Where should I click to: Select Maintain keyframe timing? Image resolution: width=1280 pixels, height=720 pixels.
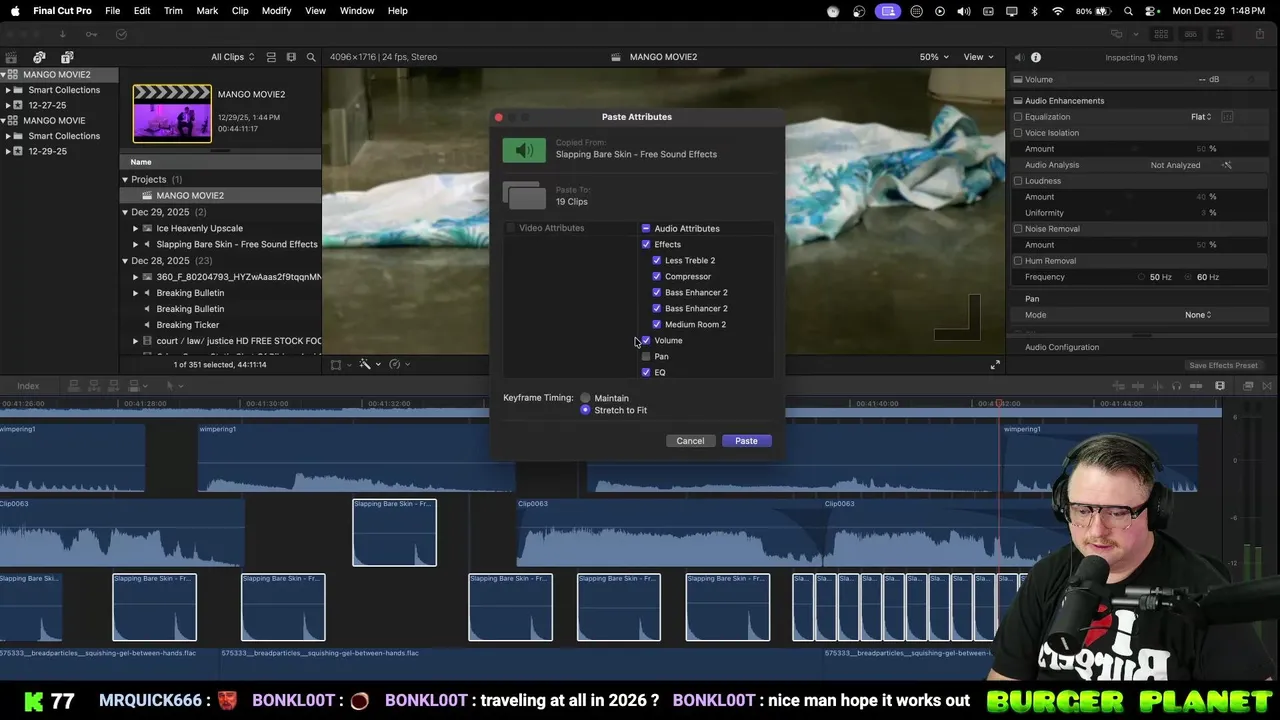(x=586, y=398)
